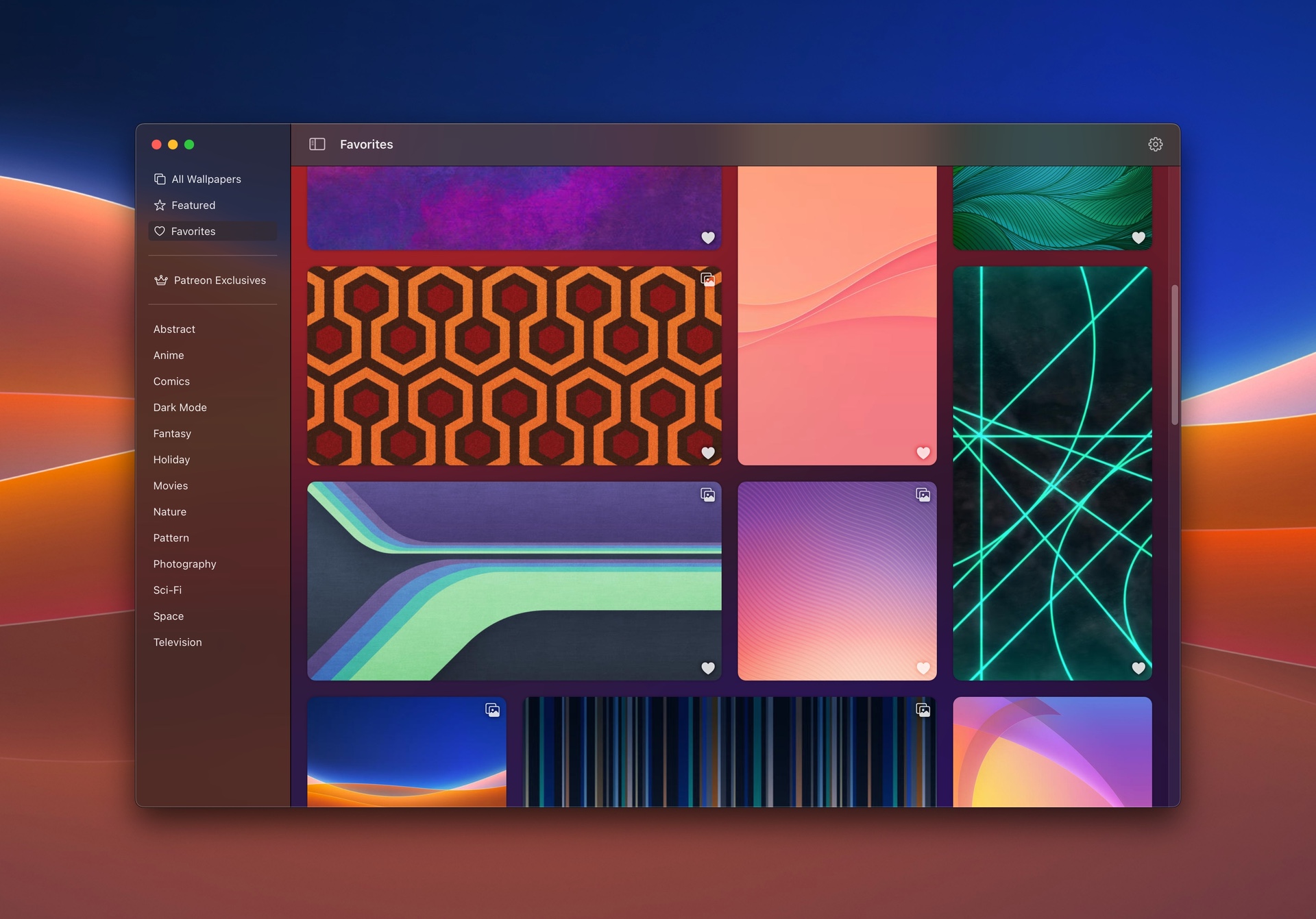Click multi-image icon on hexagon pattern wallpaper
The width and height of the screenshot is (1316, 919).
point(707,280)
